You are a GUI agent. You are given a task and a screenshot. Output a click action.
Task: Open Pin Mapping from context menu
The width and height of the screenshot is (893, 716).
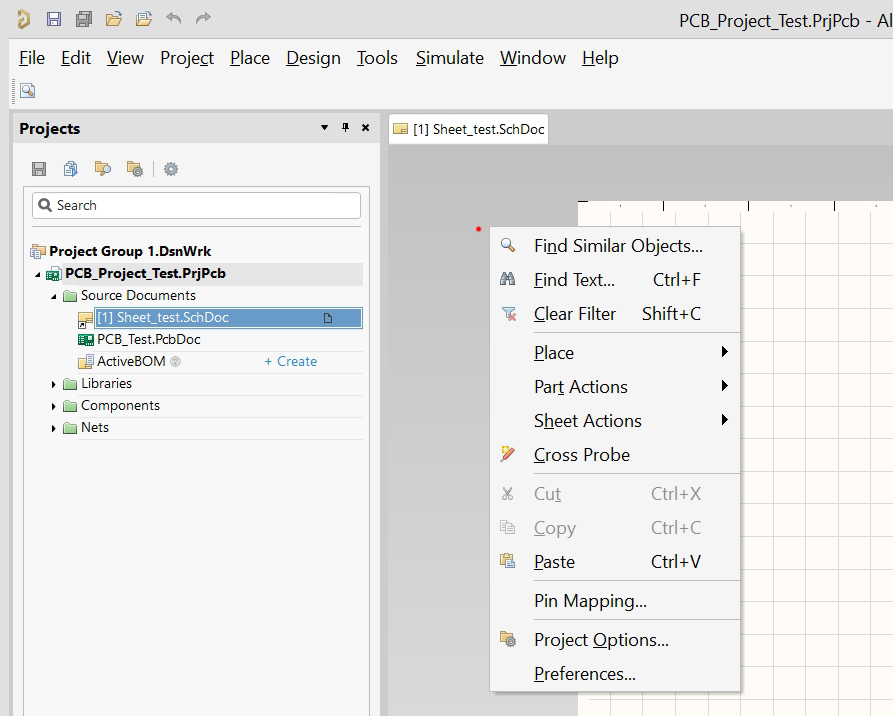pos(615,600)
